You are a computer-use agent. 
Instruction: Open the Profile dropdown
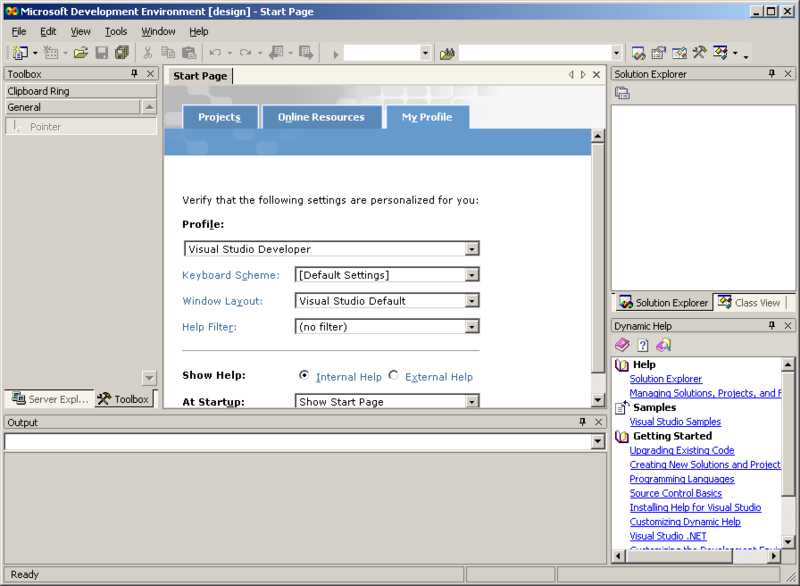point(473,248)
